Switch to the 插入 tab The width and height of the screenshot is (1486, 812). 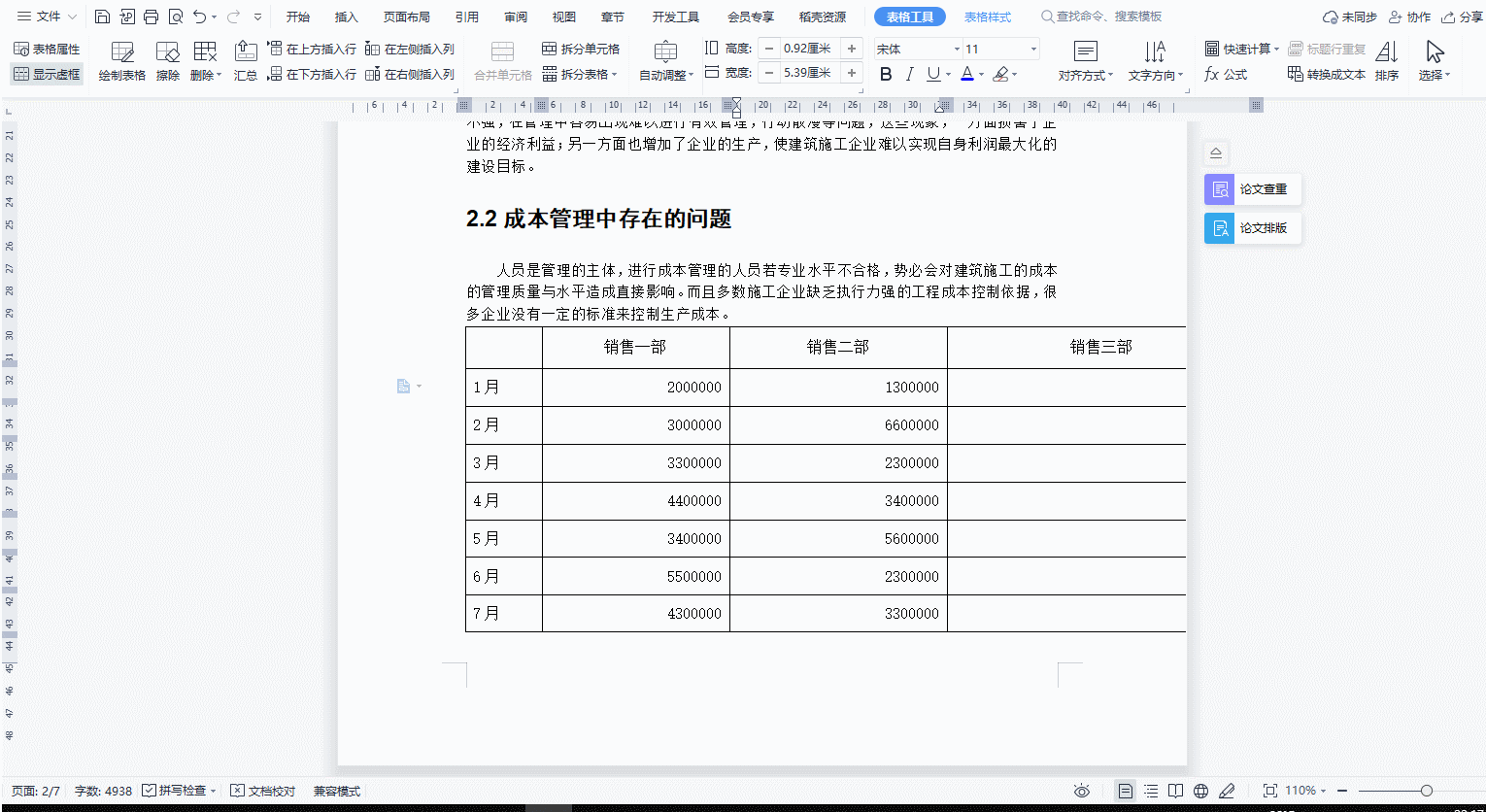[347, 17]
